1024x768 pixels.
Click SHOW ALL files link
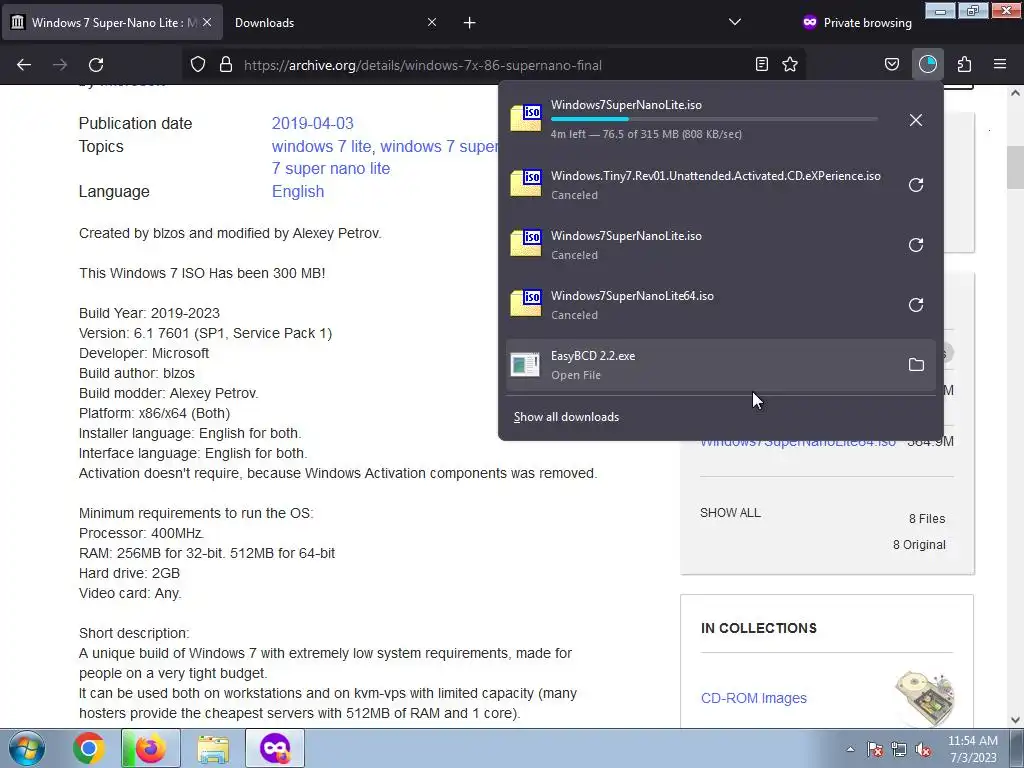pyautogui.click(x=730, y=513)
